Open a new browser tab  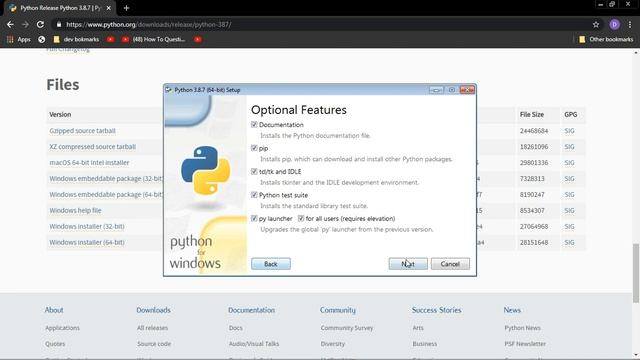click(x=126, y=8)
